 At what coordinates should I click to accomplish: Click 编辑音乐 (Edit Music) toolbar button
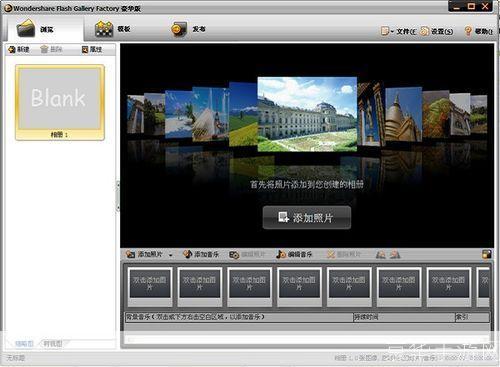(294, 254)
